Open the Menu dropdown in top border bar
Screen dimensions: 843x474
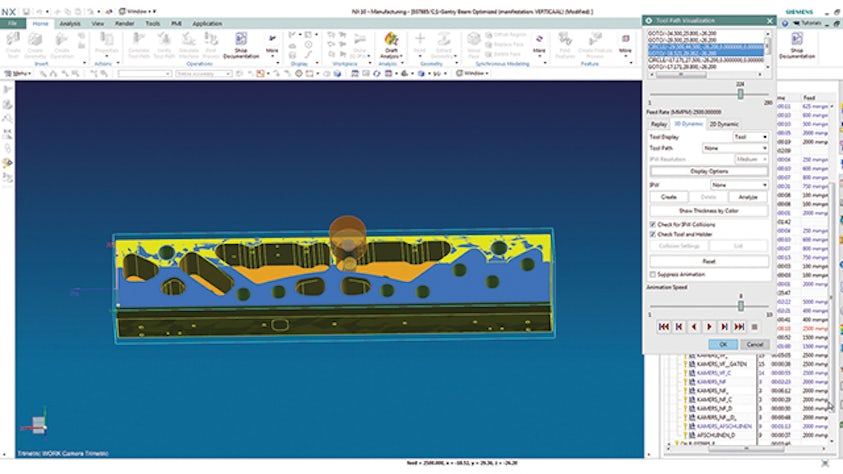coord(17,74)
